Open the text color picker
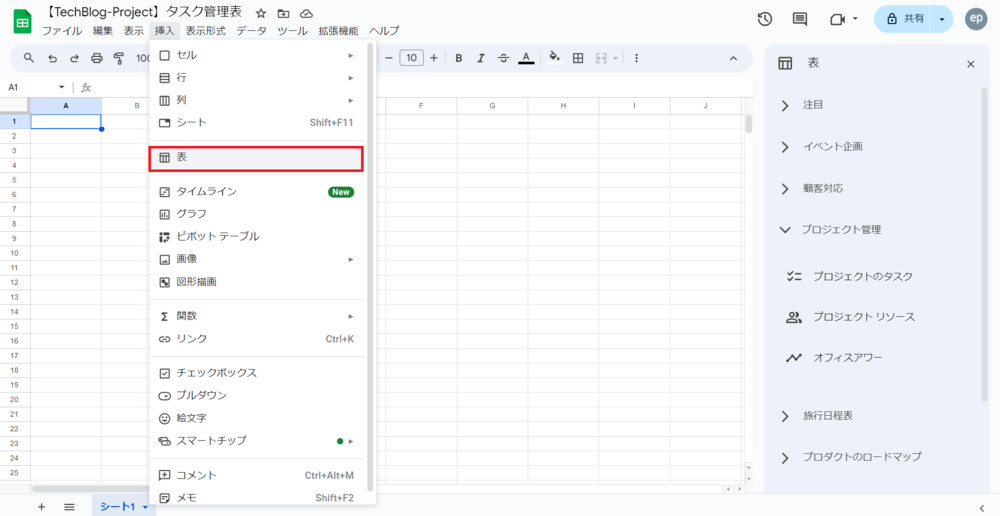1000x516 pixels. (527, 58)
